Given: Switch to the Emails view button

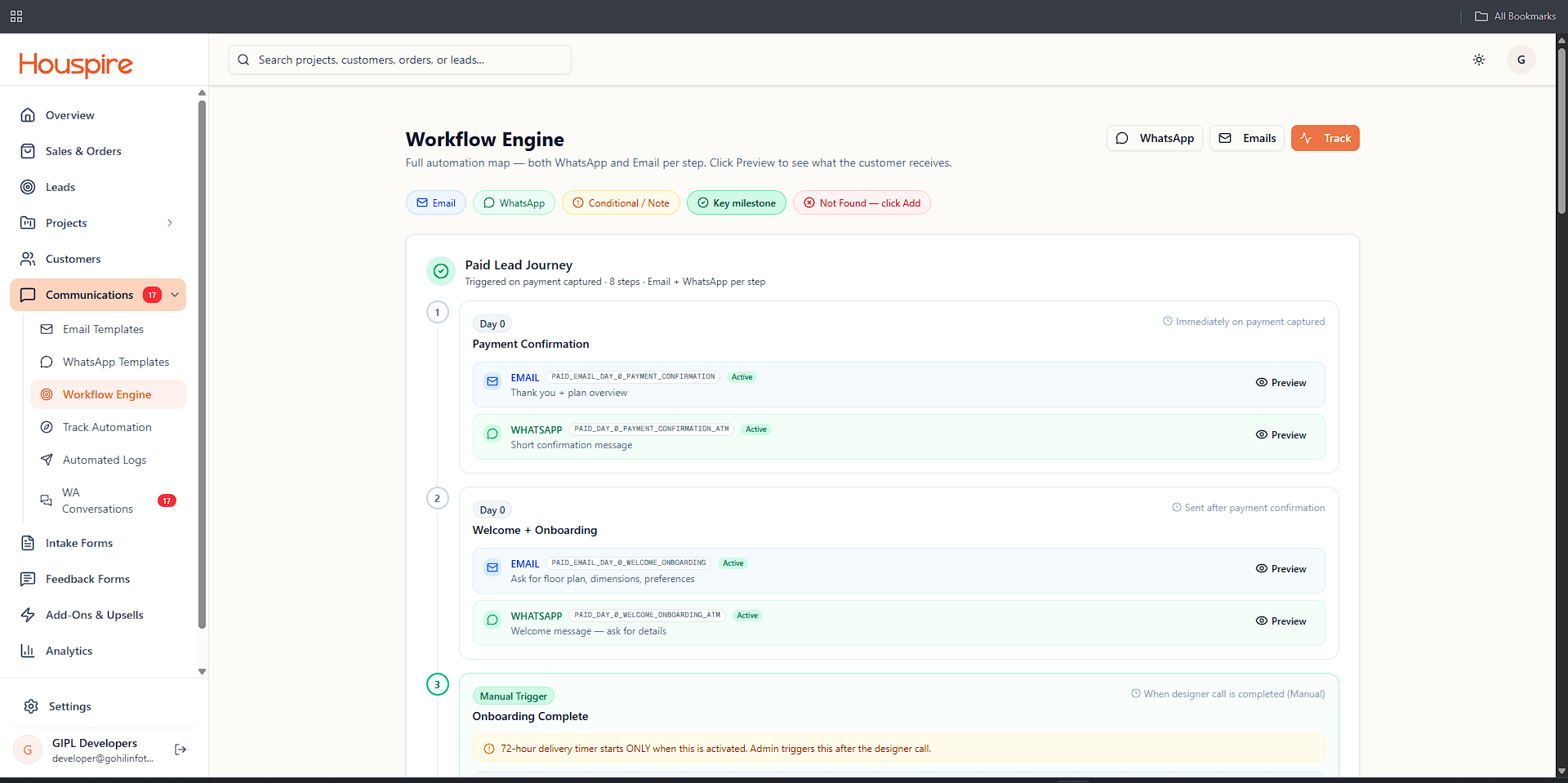Looking at the screenshot, I should tap(1247, 138).
